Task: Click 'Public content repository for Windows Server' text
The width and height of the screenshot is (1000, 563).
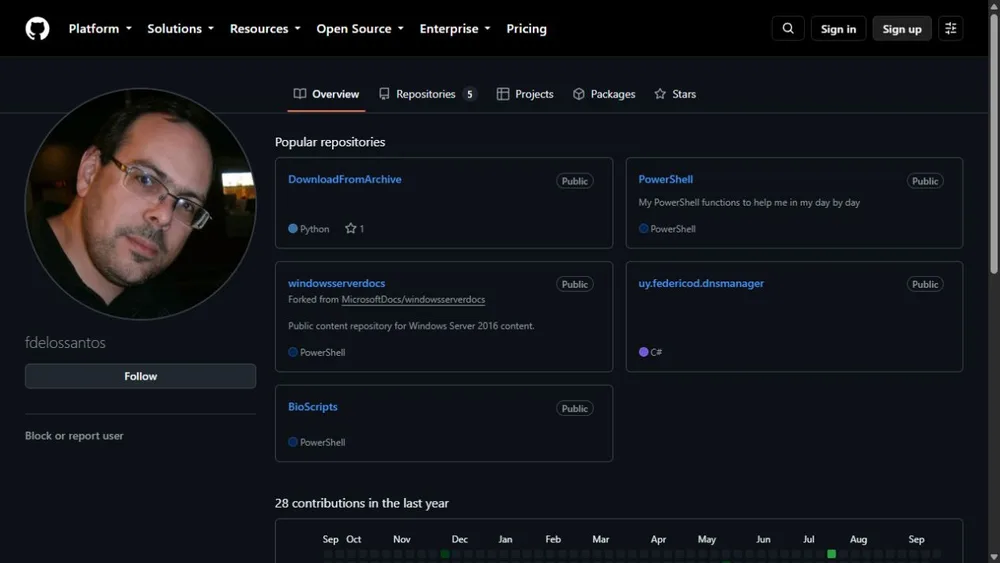Action: (x=411, y=326)
